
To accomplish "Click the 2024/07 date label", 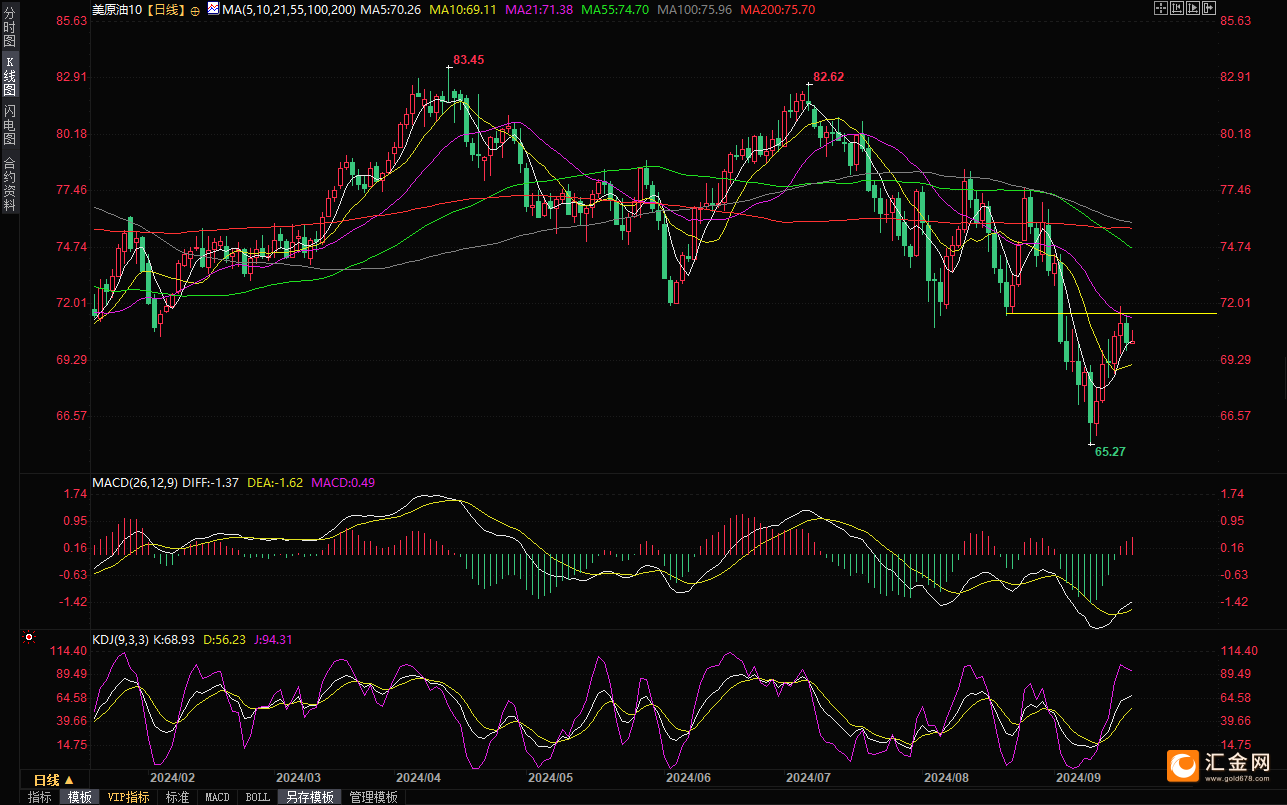I will [x=809, y=777].
